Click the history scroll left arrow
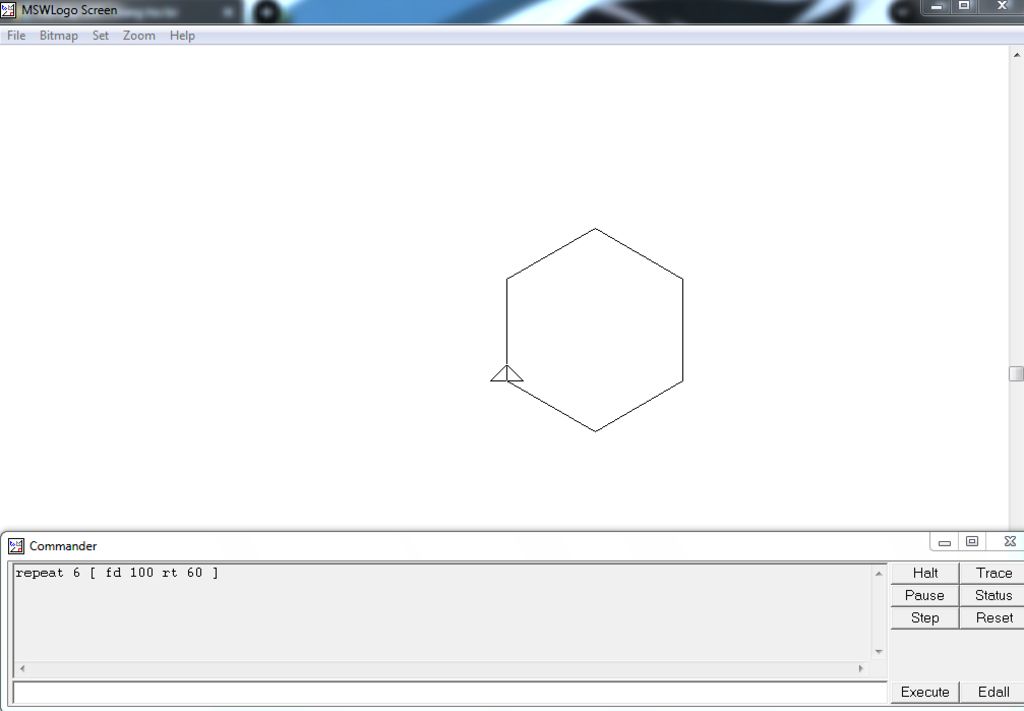The height and width of the screenshot is (711, 1024). (22, 669)
